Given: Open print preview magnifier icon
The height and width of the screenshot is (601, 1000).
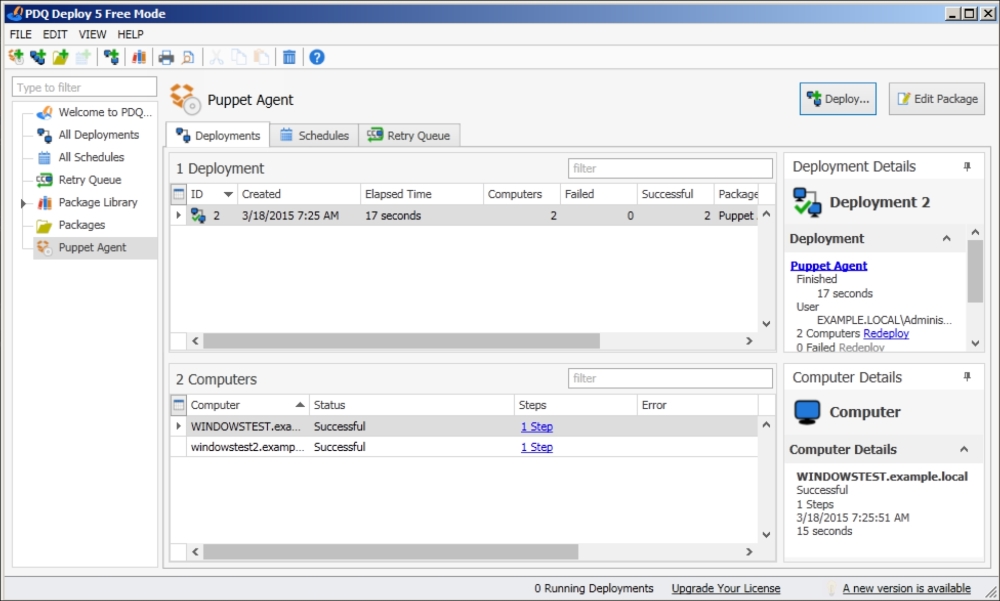Looking at the screenshot, I should 187,57.
